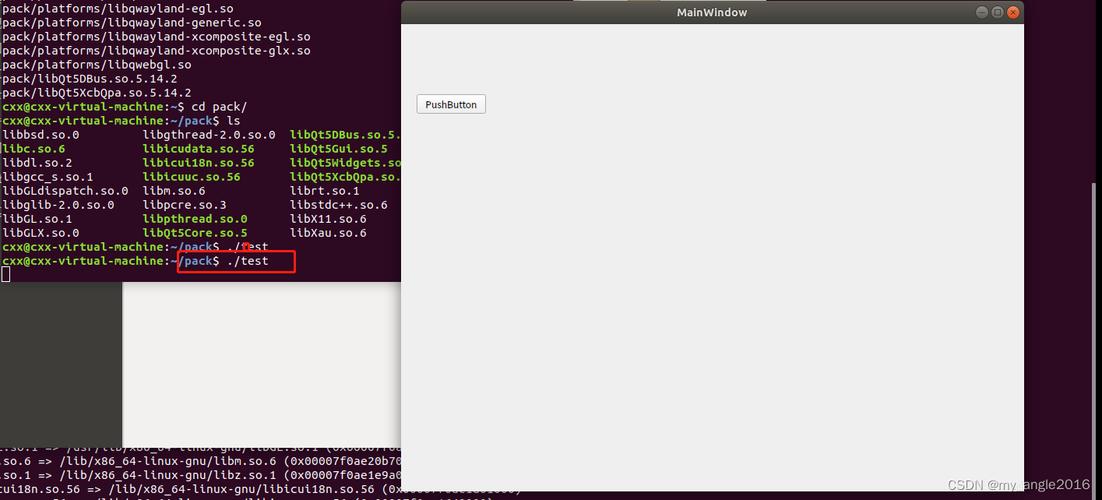Select libicudata.so.56 in the terminal listing
This screenshot has height=500, width=1102.
(x=198, y=149)
